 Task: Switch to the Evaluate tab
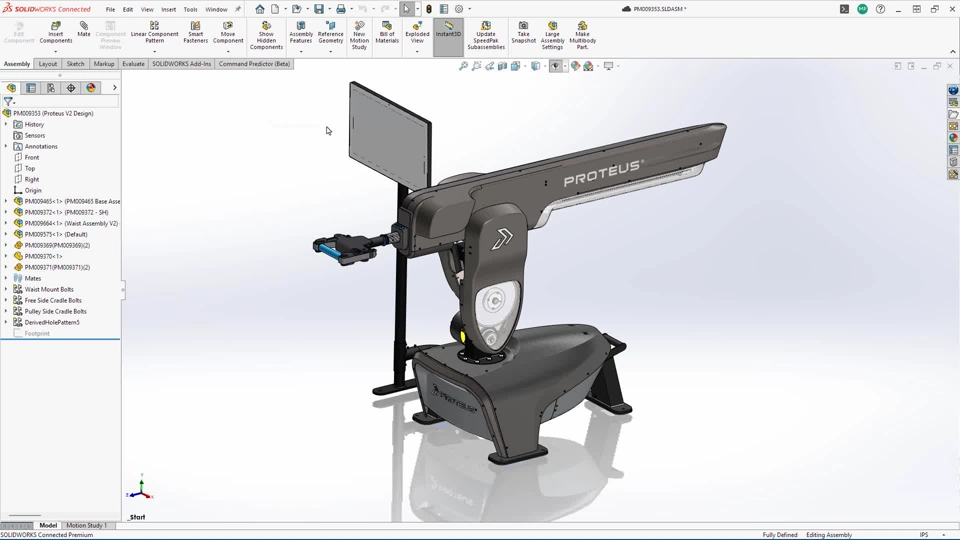pyautogui.click(x=133, y=64)
